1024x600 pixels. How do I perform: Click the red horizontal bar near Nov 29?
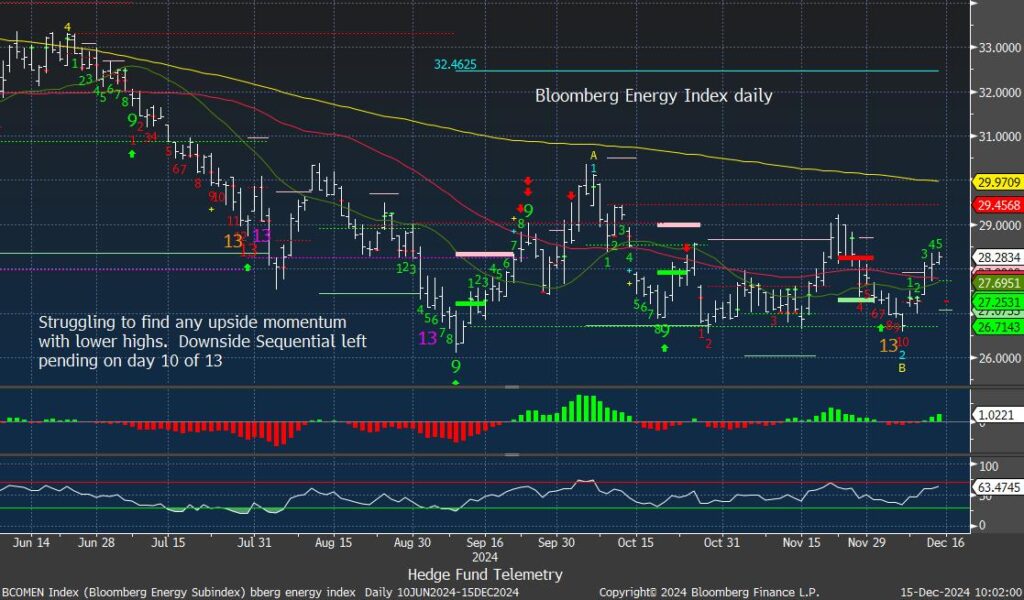point(856,258)
